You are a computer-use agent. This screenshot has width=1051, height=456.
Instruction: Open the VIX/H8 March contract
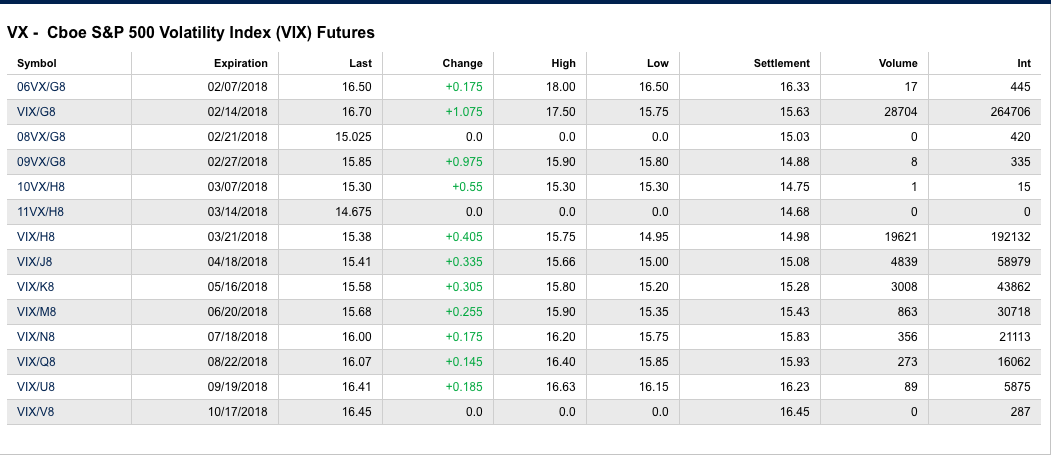[x=35, y=237]
